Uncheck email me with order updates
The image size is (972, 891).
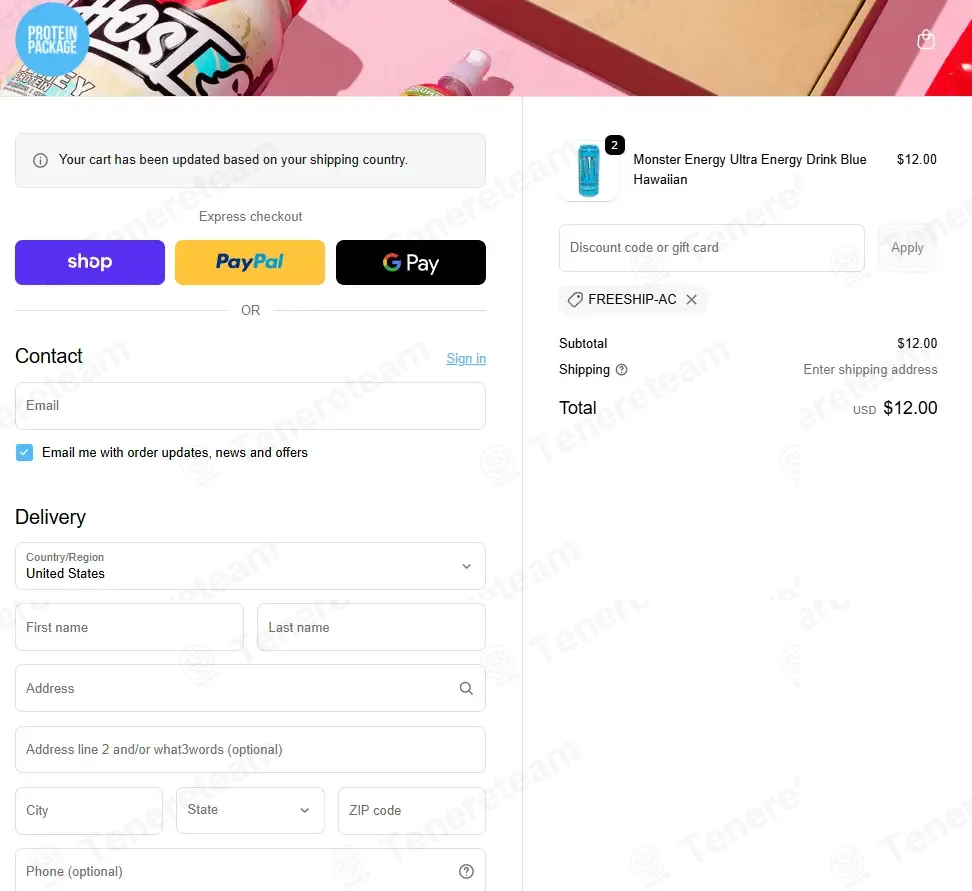pyautogui.click(x=25, y=453)
